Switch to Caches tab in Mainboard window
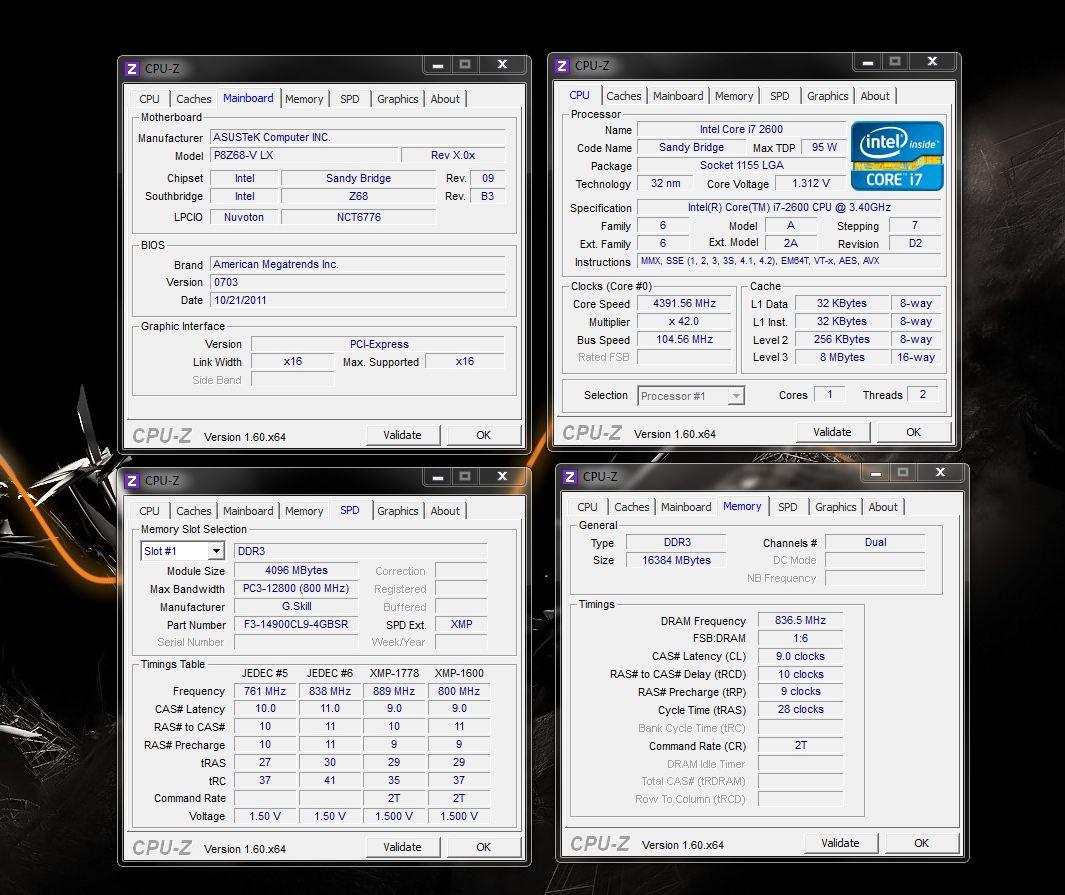 pyautogui.click(x=194, y=99)
